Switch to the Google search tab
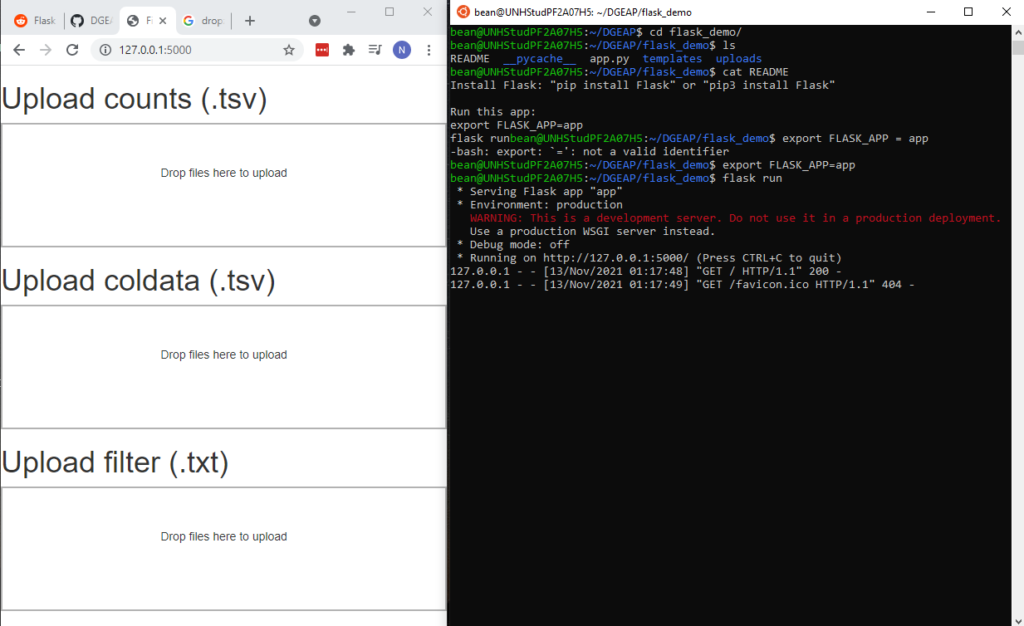This screenshot has height=626, width=1024. tap(202, 20)
